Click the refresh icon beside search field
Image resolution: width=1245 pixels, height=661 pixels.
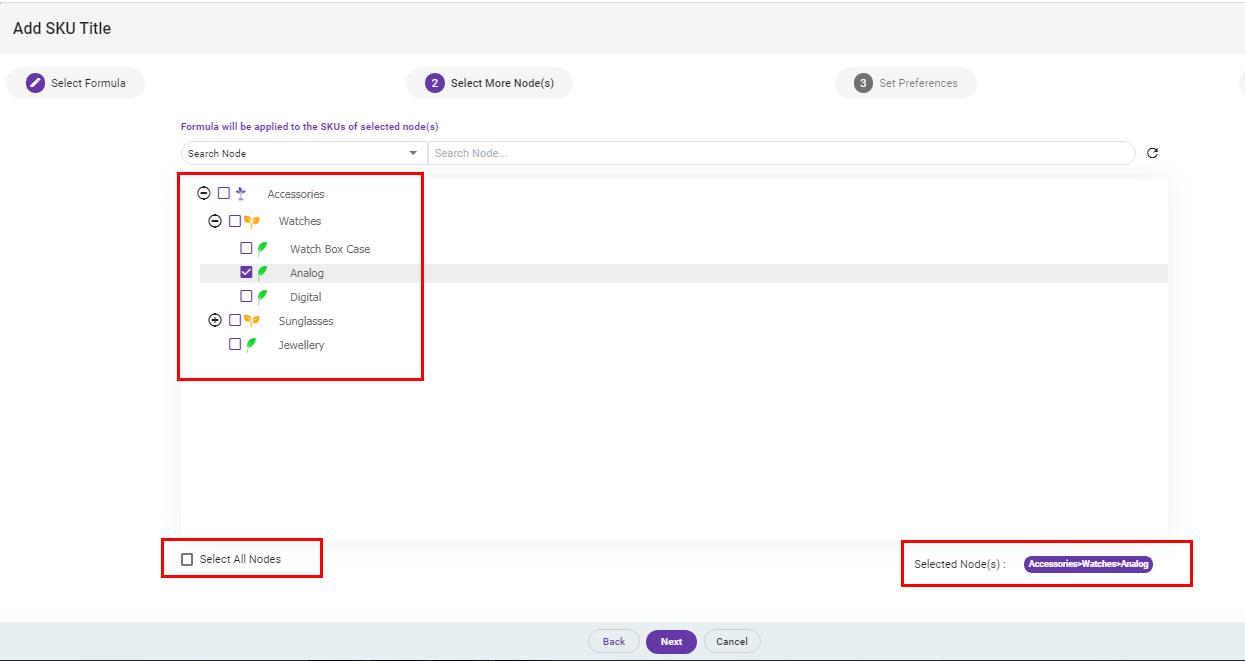pyautogui.click(x=1152, y=153)
